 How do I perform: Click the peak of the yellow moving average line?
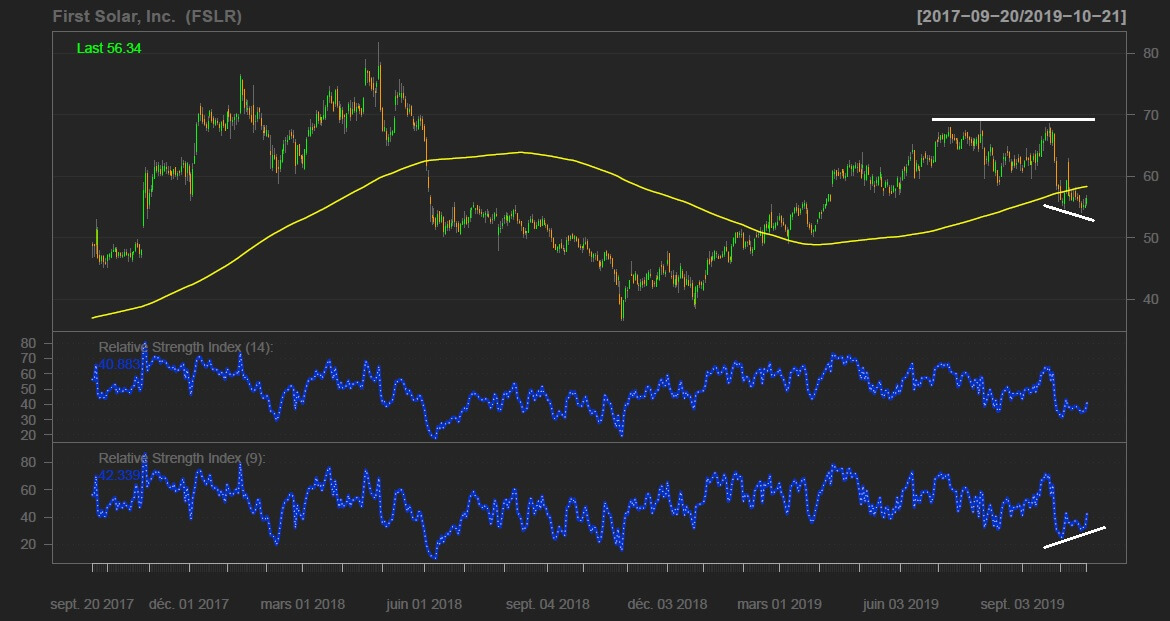(521, 152)
